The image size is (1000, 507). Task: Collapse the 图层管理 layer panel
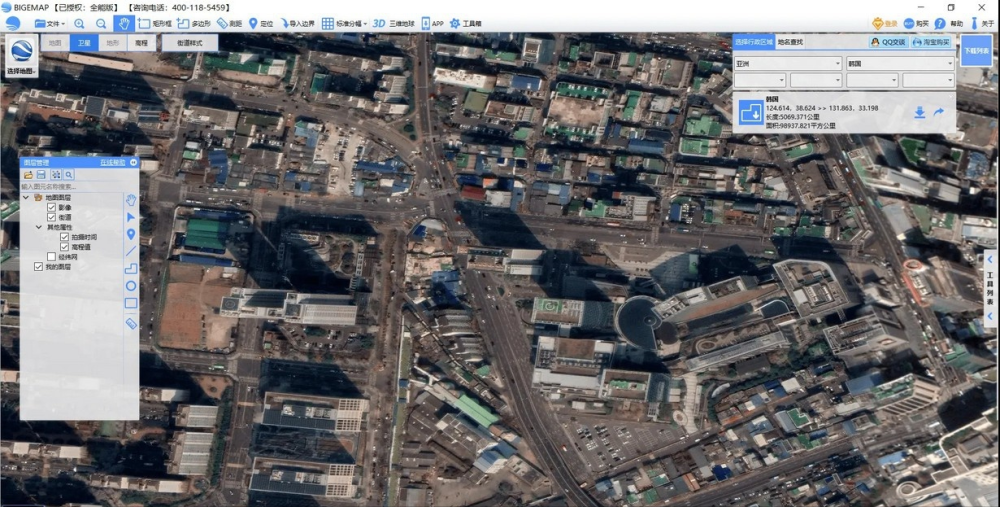coord(133,163)
